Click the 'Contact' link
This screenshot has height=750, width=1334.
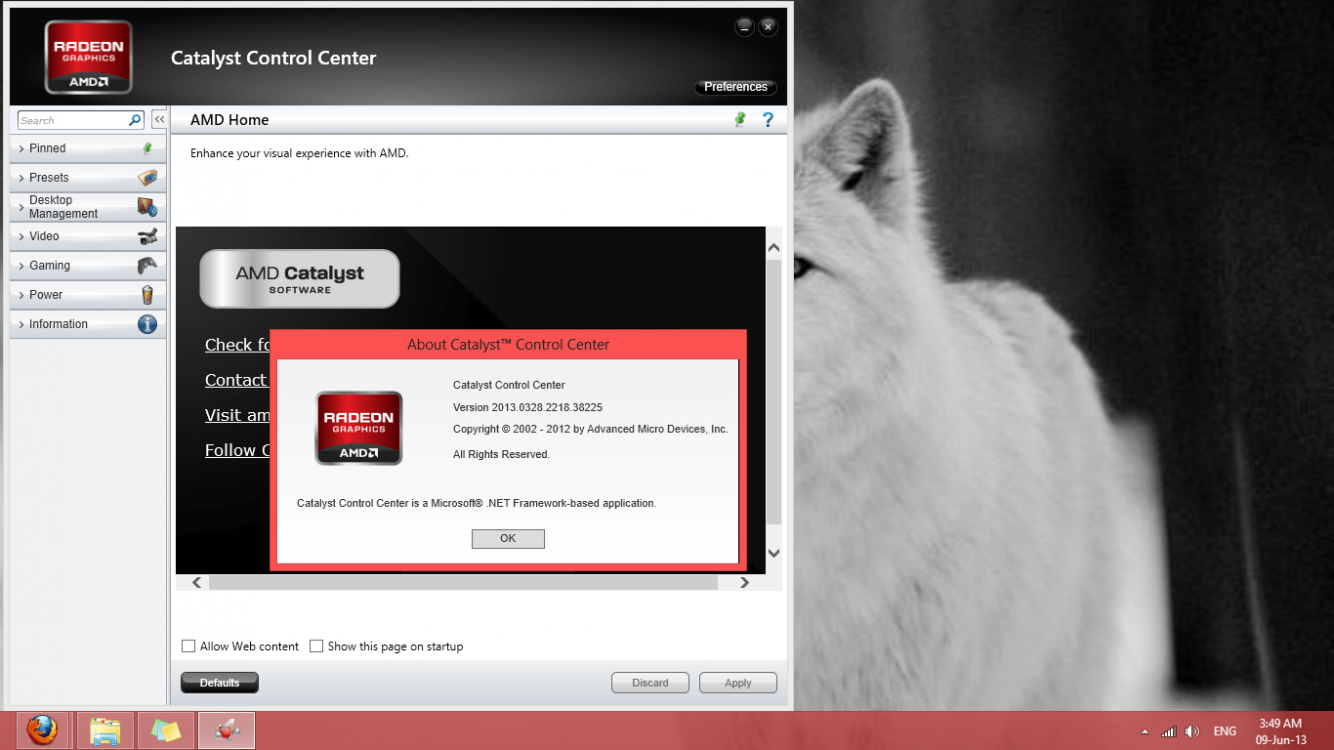click(x=236, y=380)
